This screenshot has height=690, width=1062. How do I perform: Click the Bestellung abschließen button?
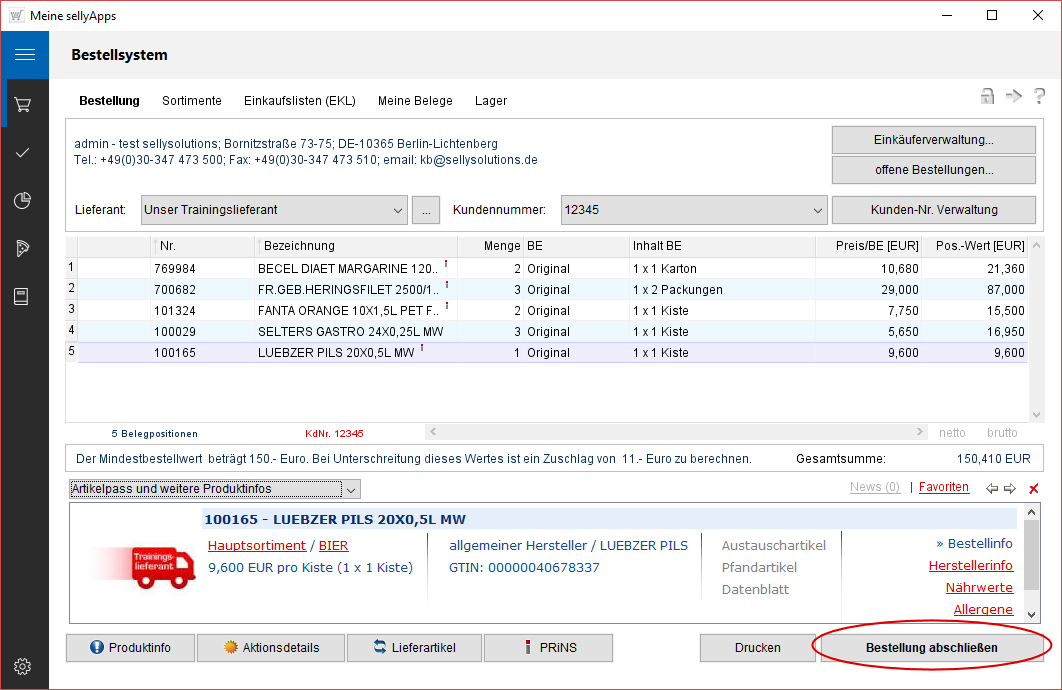click(x=931, y=647)
